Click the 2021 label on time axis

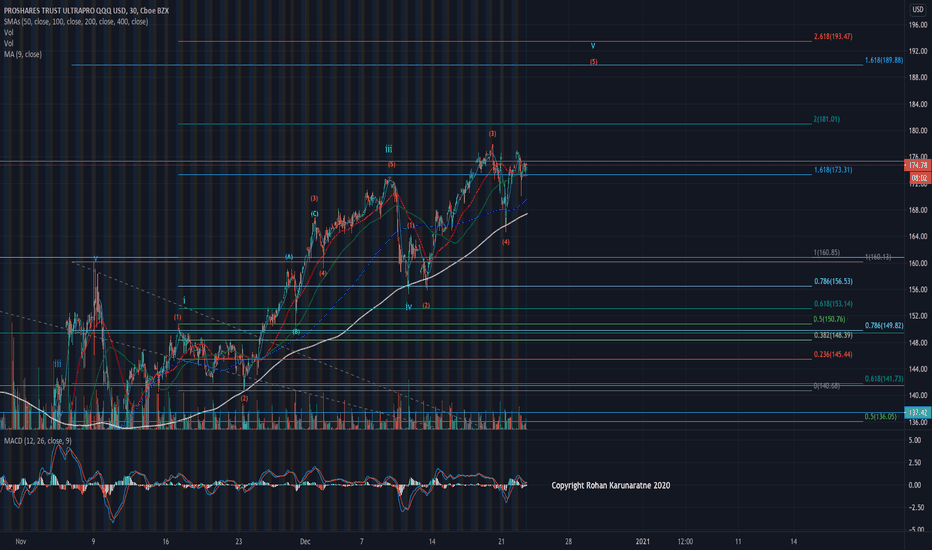click(x=642, y=542)
